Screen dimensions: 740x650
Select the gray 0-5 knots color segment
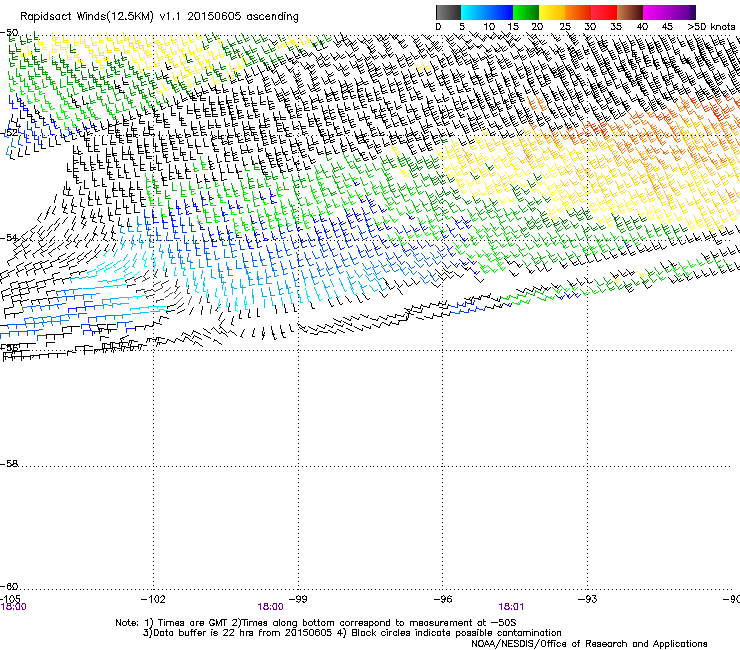point(448,12)
